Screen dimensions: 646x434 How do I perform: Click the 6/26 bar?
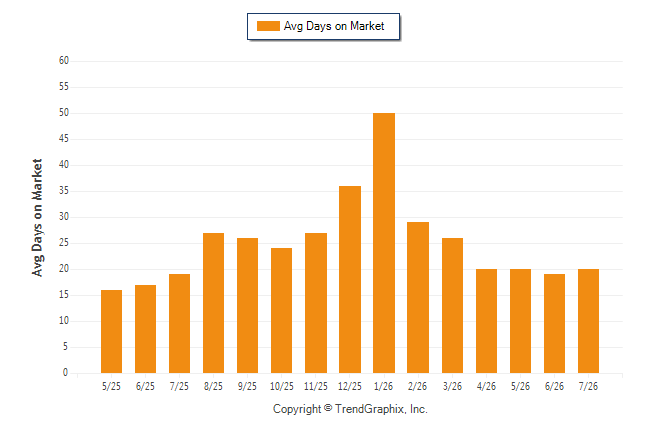tap(555, 324)
